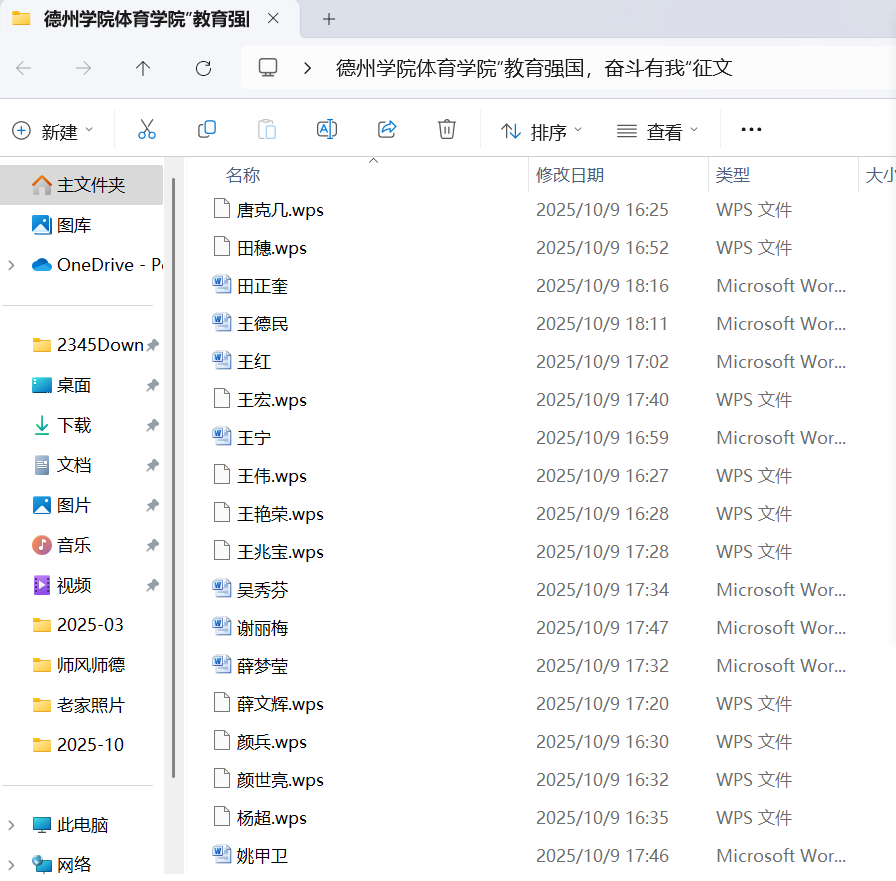Open a new tab with plus button
This screenshot has height=881, width=896.
click(x=329, y=19)
